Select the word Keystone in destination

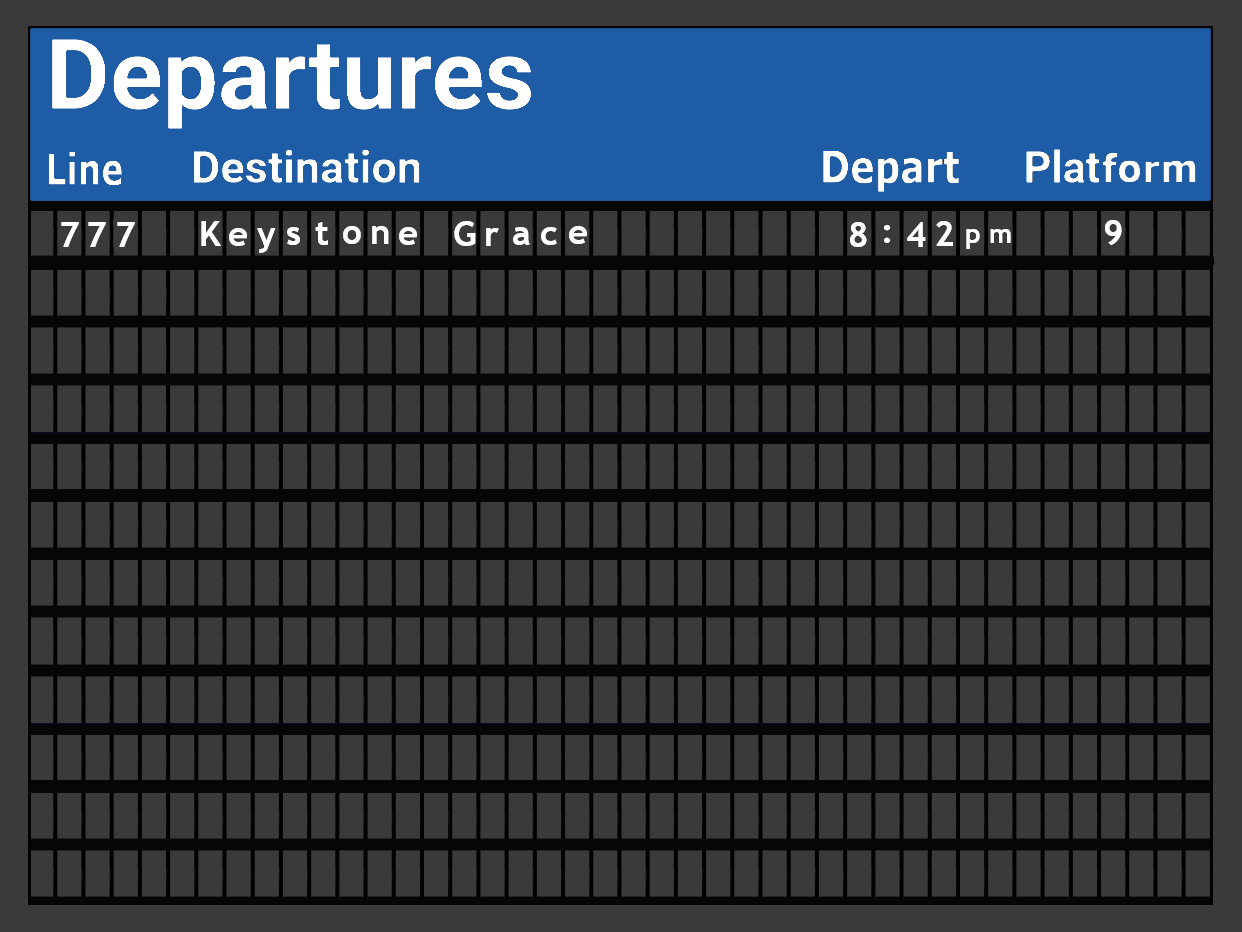pos(309,235)
